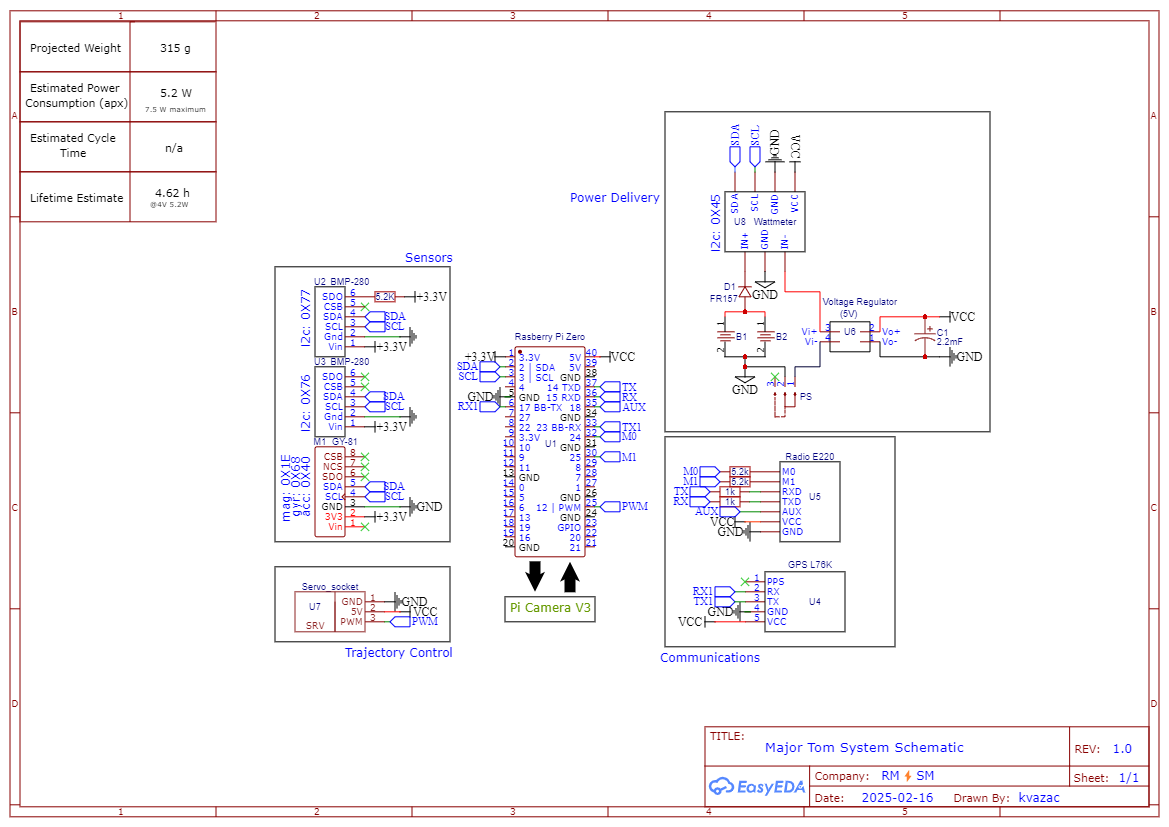The height and width of the screenshot is (827, 1169).
Task: Select the PWM net port beside Raspberry Pi
Action: pos(625,506)
